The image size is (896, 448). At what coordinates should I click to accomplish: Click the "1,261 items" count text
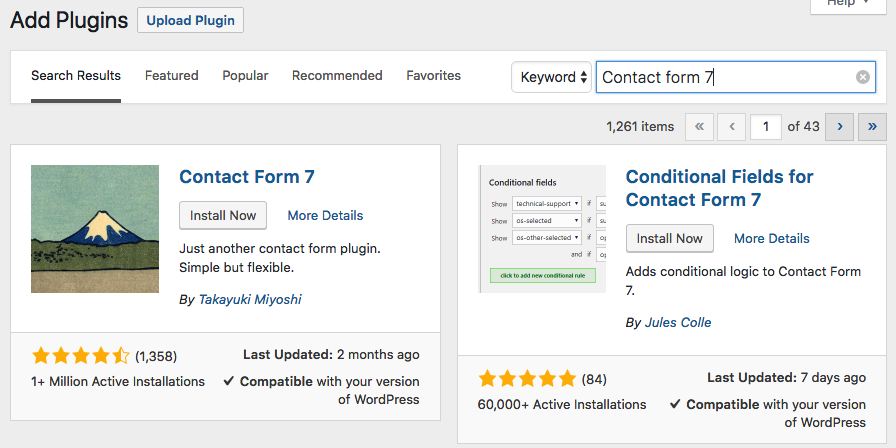pos(640,127)
